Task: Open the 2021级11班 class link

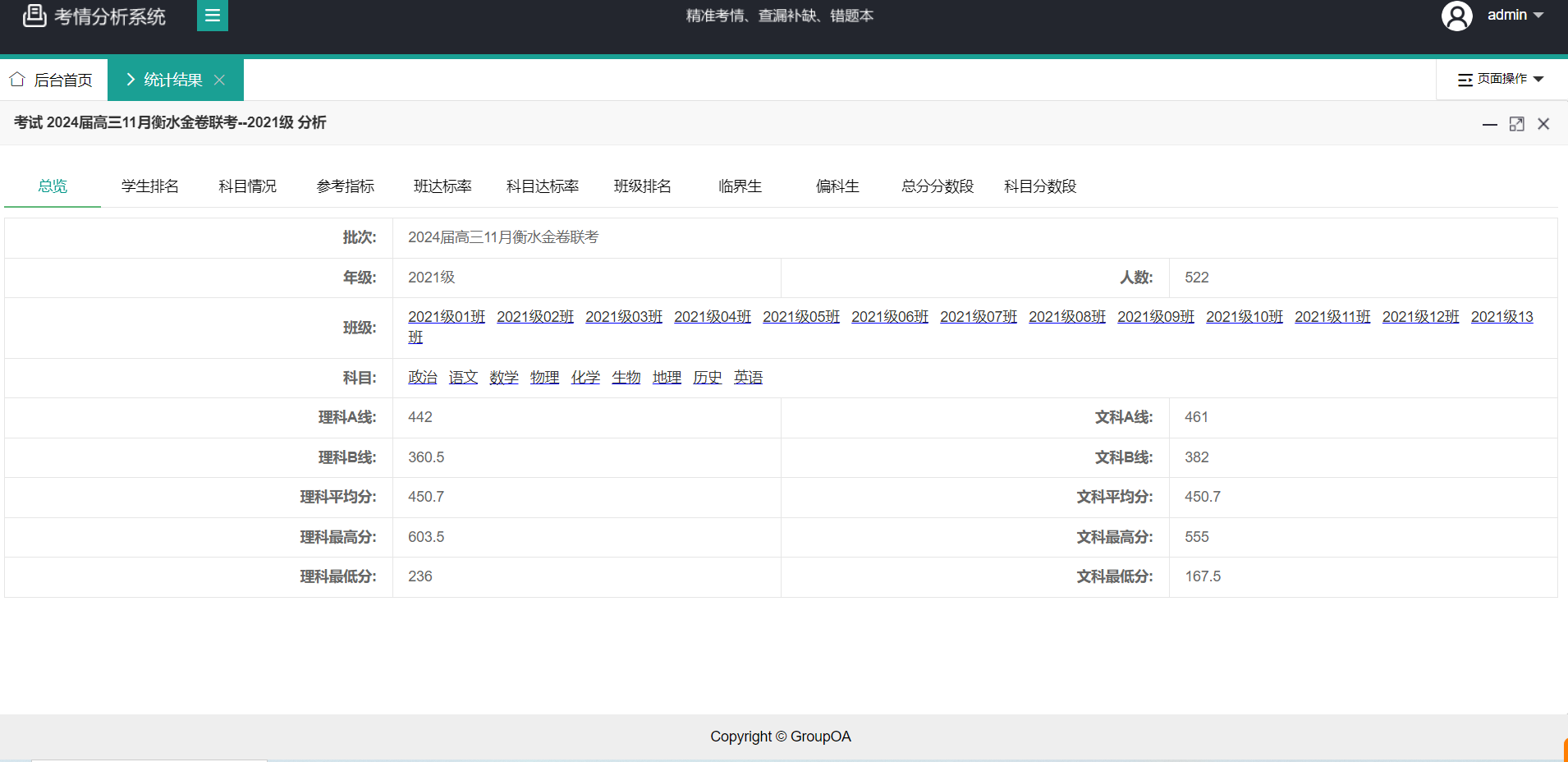Action: click(1332, 317)
